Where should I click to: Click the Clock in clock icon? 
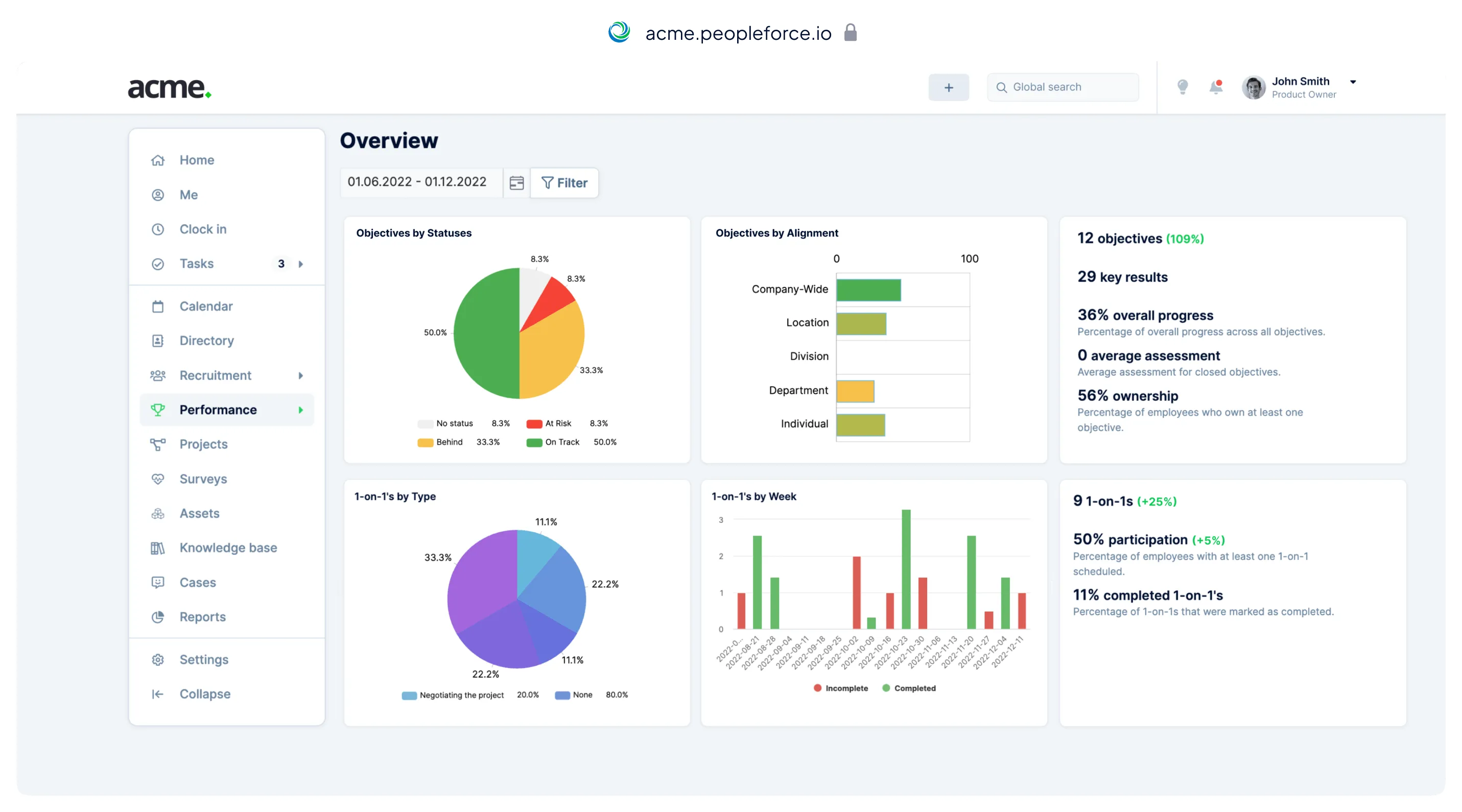click(x=158, y=229)
